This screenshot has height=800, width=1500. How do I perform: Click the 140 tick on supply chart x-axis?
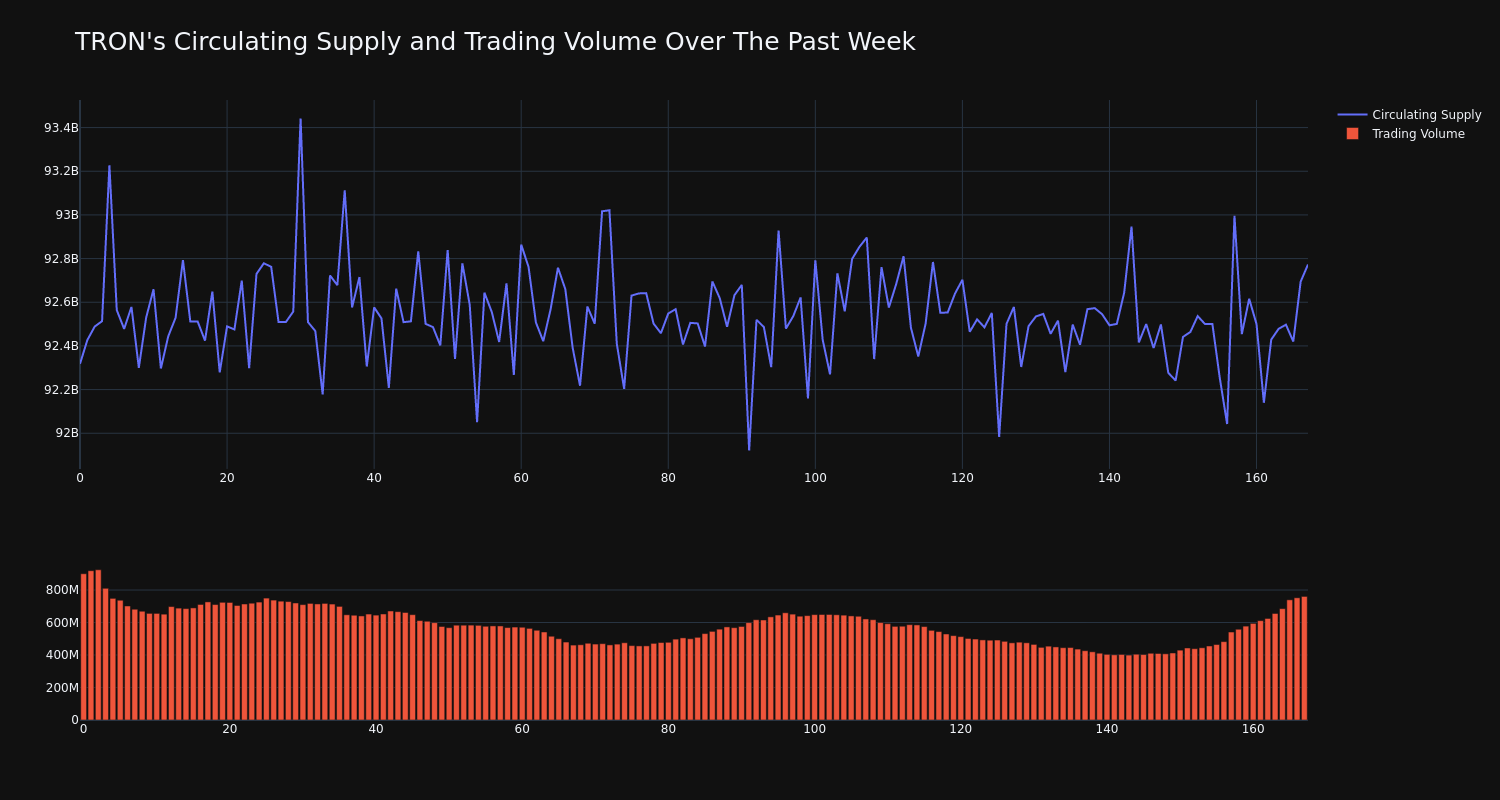(1109, 478)
